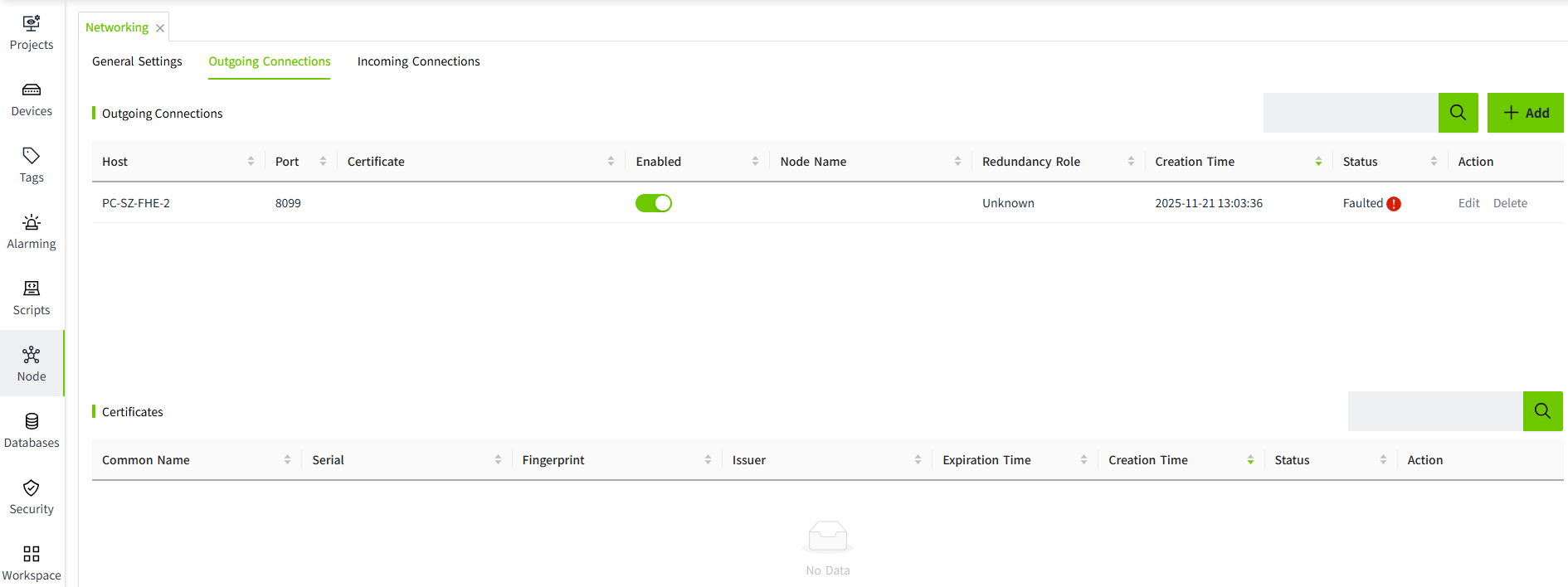1568x587 pixels.
Task: Sort certificates by Expiration Time
Action: coord(1083,460)
